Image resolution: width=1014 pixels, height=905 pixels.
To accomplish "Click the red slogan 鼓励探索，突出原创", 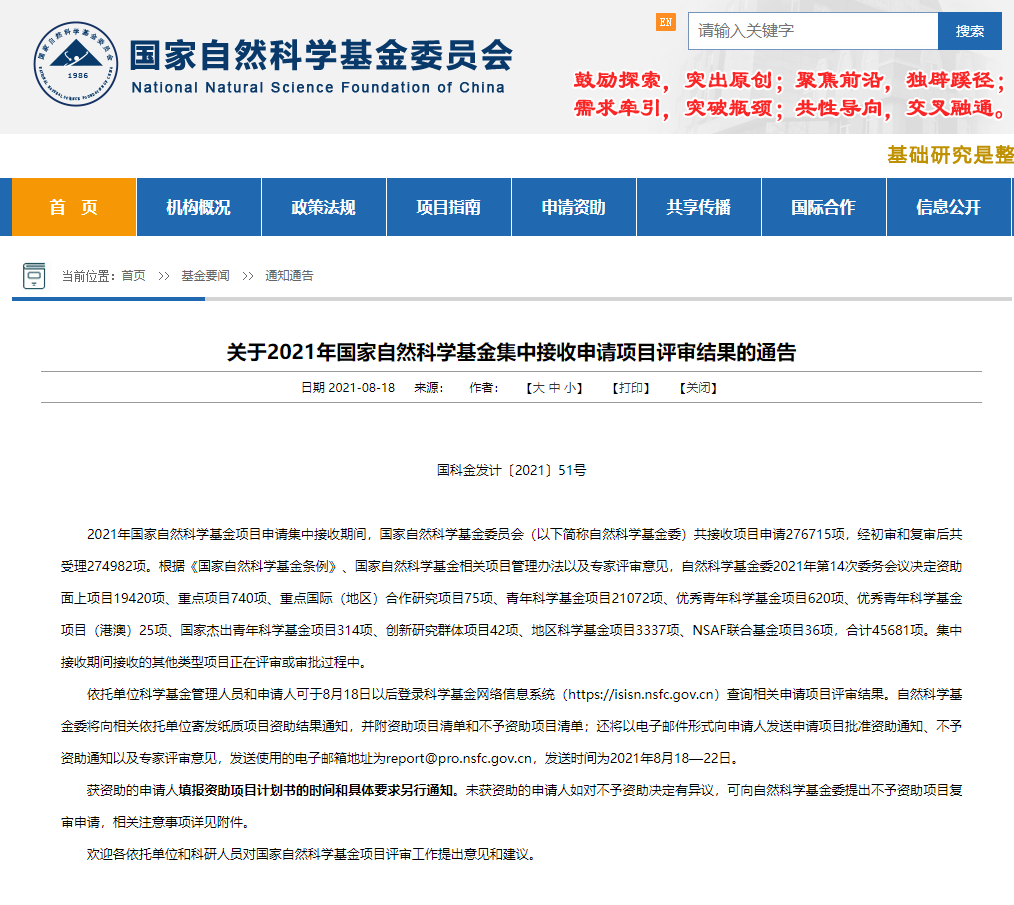I will pos(679,80).
